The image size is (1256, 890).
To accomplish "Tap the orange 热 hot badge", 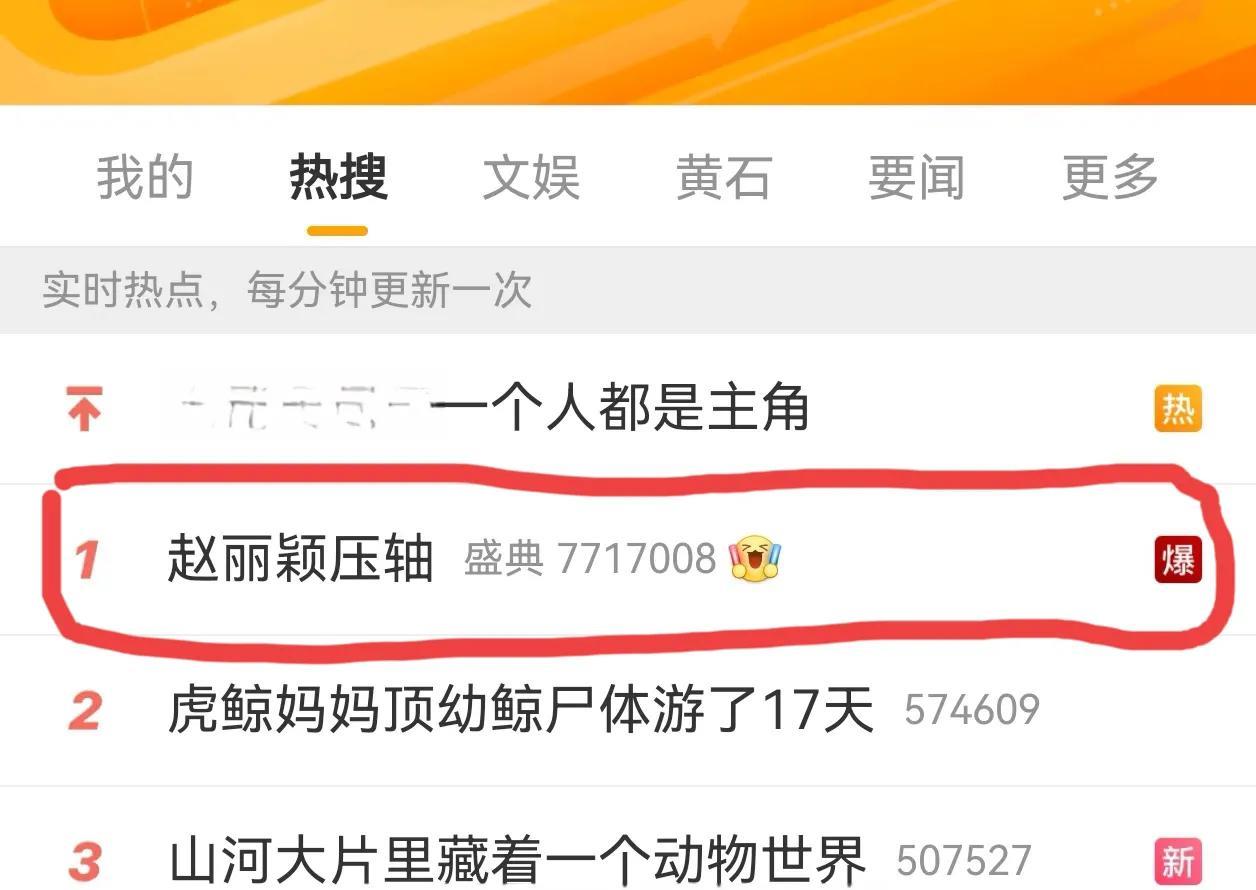I will pos(1178,409).
